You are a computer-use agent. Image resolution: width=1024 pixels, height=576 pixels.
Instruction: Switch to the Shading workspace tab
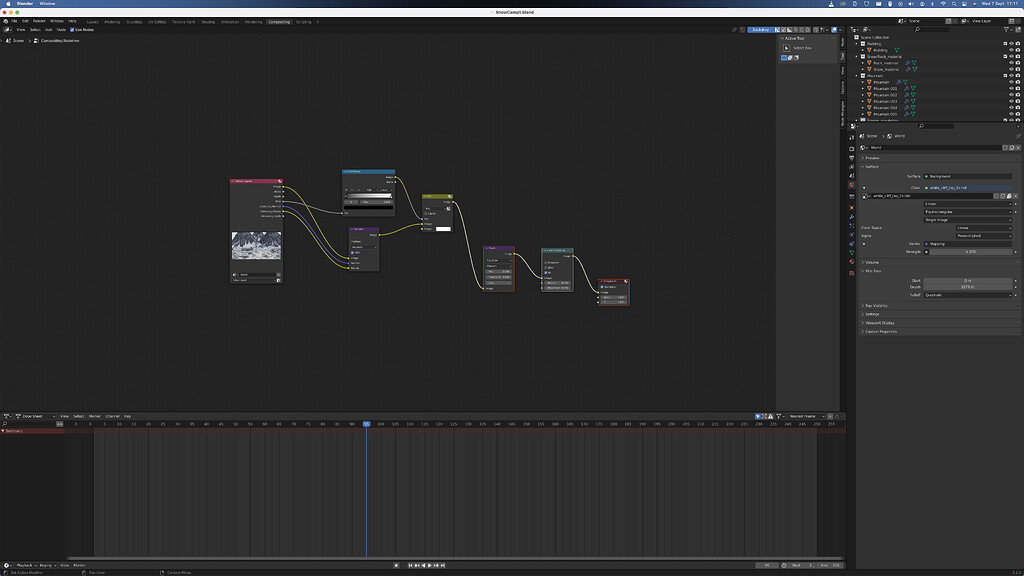tap(208, 22)
